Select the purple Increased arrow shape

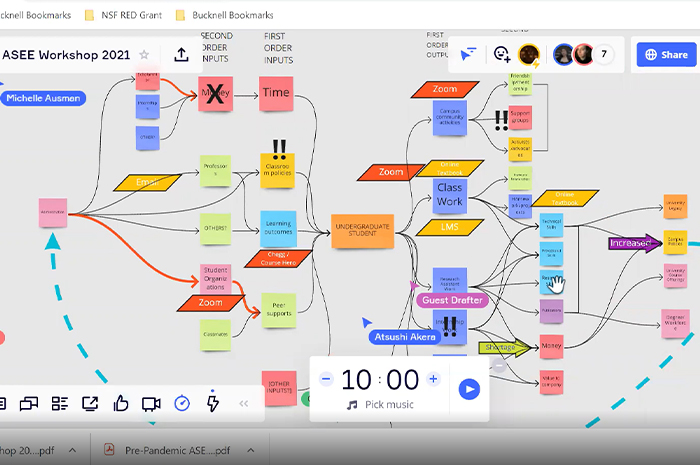coord(635,243)
